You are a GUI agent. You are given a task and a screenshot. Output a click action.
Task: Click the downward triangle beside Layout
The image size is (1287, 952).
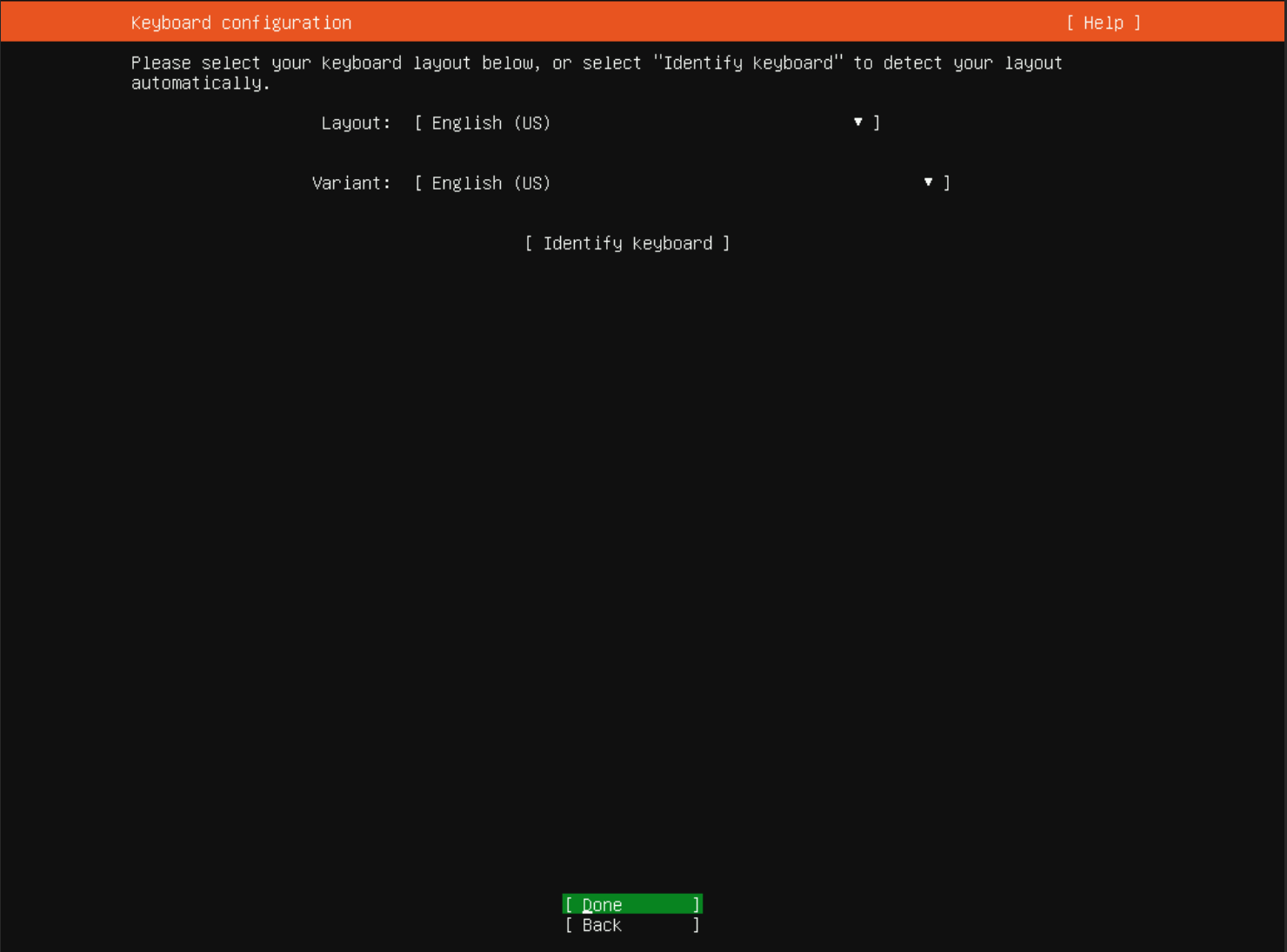[x=857, y=122]
